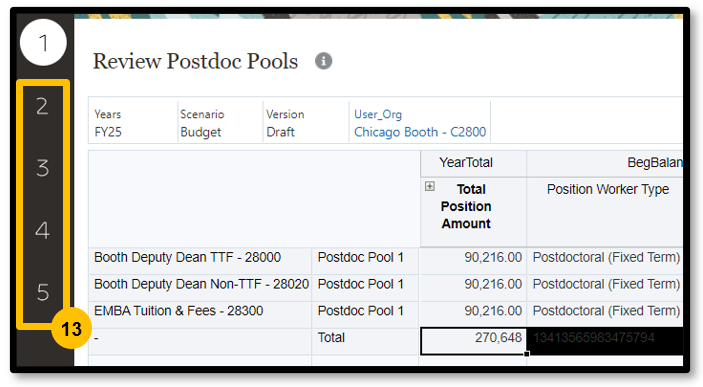Click the Review Postdoc Pools heading
Screen dimensions: 703x387
click(x=195, y=61)
